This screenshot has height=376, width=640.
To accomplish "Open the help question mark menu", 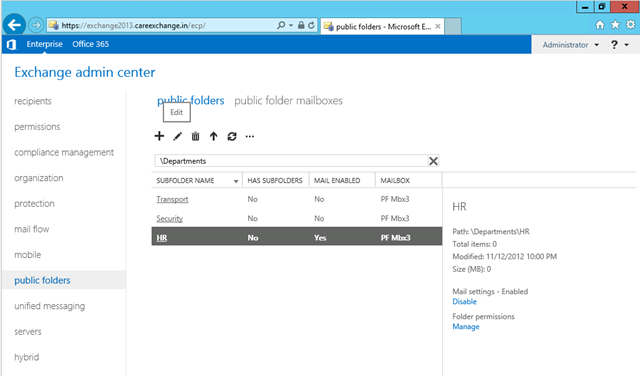I will click(x=614, y=44).
